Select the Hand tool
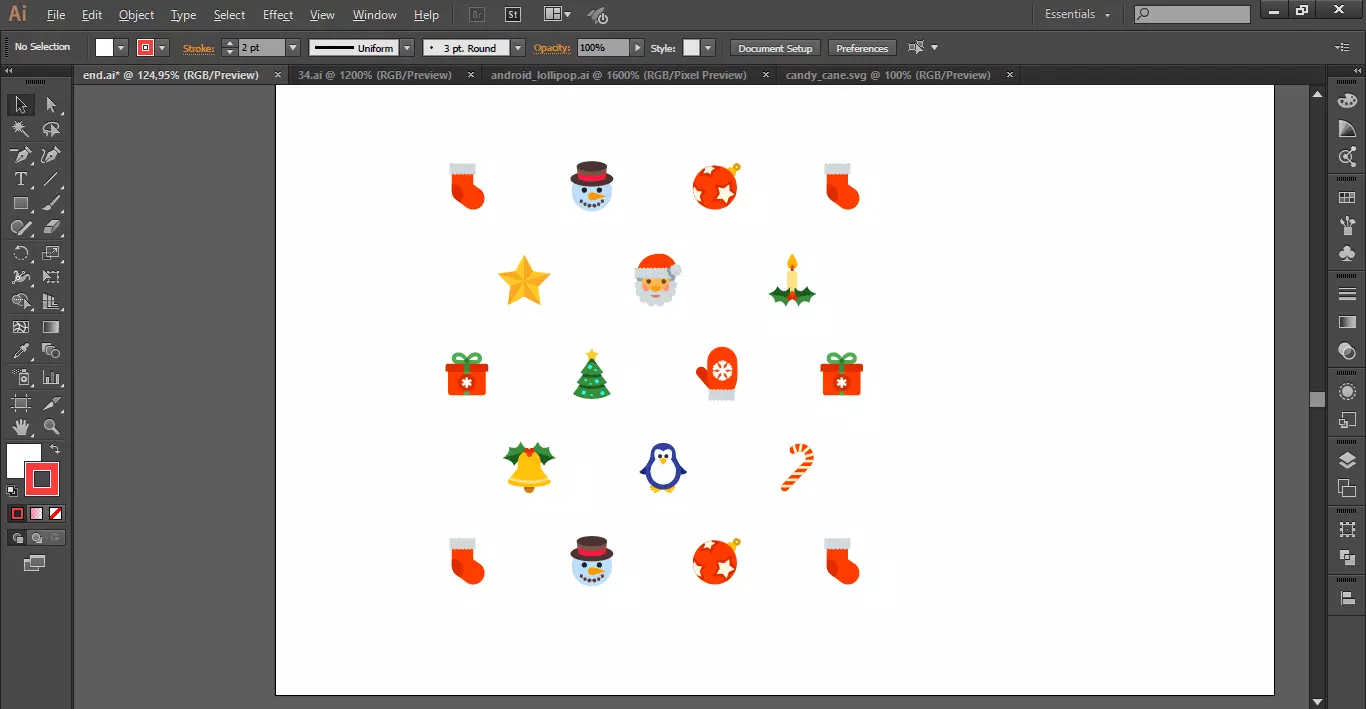The height and width of the screenshot is (709, 1366). [21, 427]
